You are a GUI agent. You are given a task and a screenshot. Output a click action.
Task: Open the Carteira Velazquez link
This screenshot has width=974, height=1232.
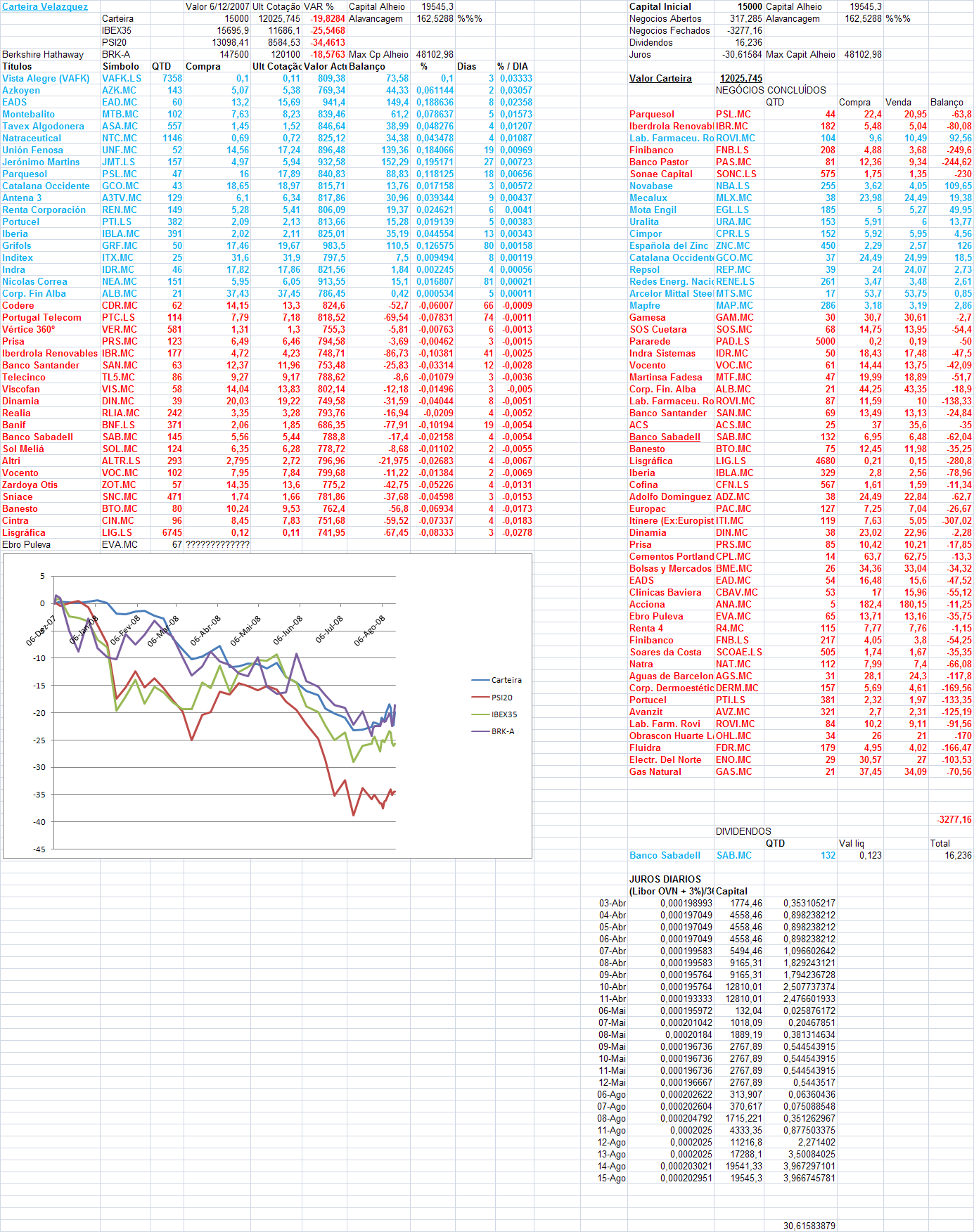tap(45, 7)
